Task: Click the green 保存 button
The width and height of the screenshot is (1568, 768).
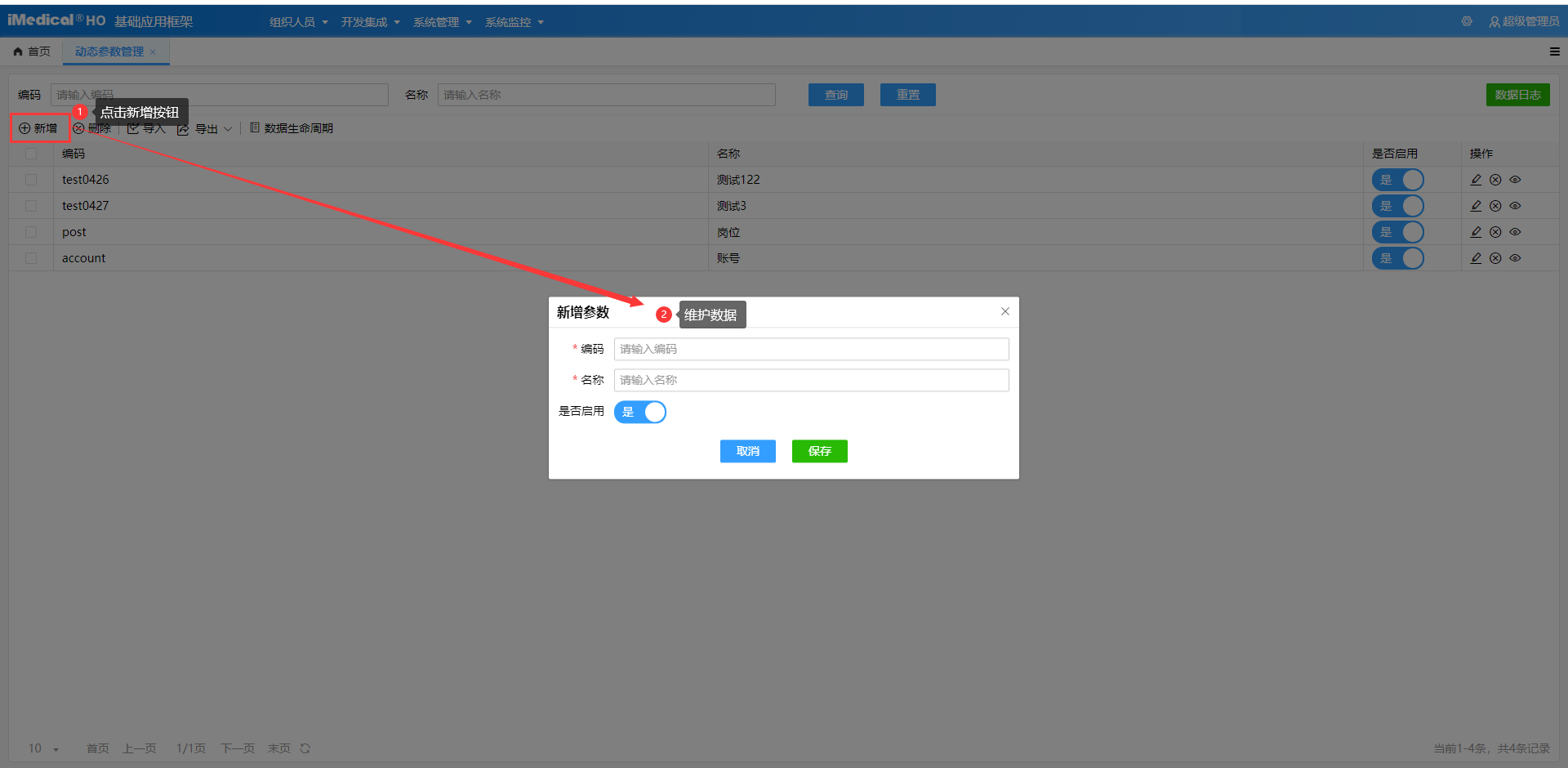Action: click(819, 451)
